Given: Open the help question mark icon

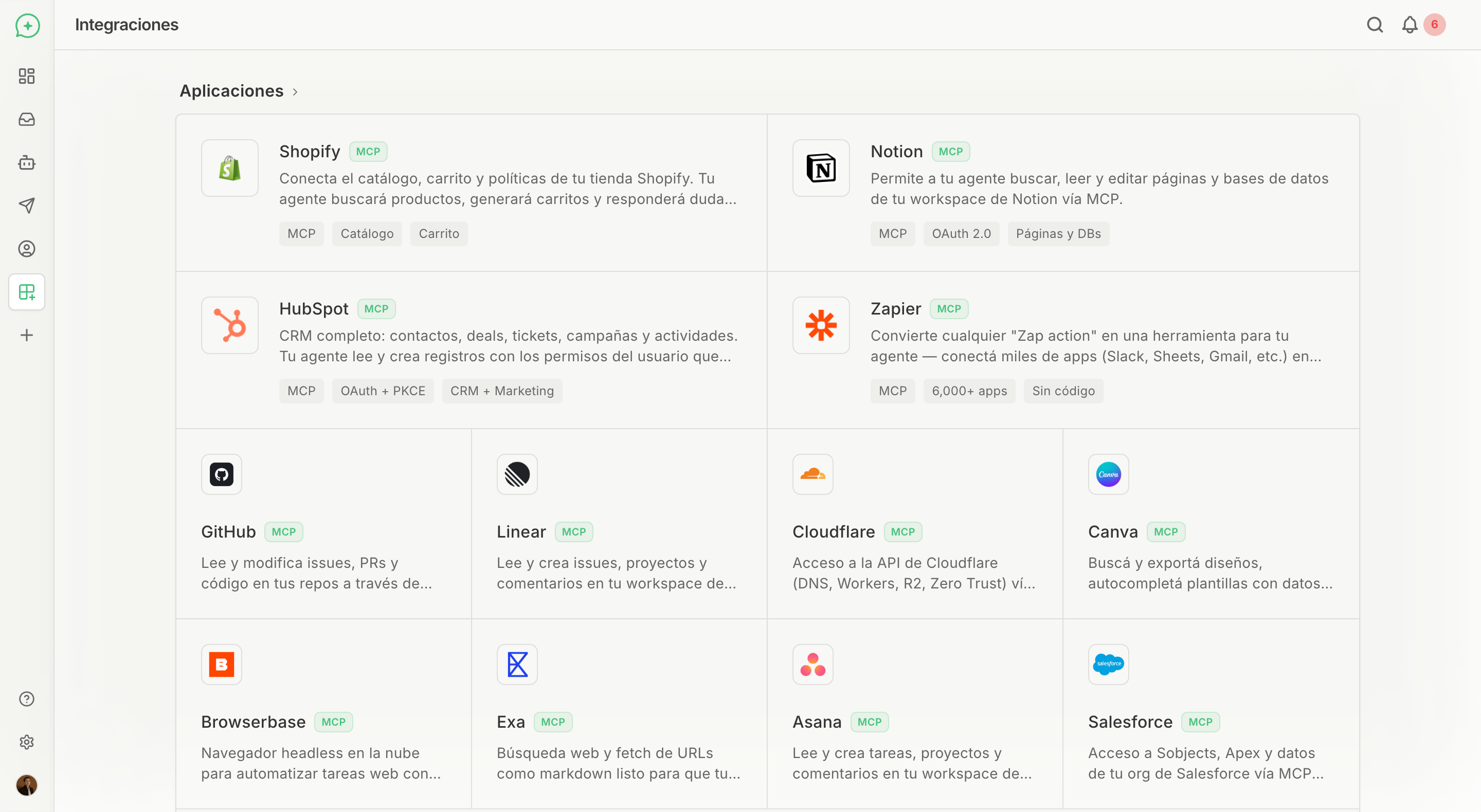Looking at the screenshot, I should click(x=26, y=698).
